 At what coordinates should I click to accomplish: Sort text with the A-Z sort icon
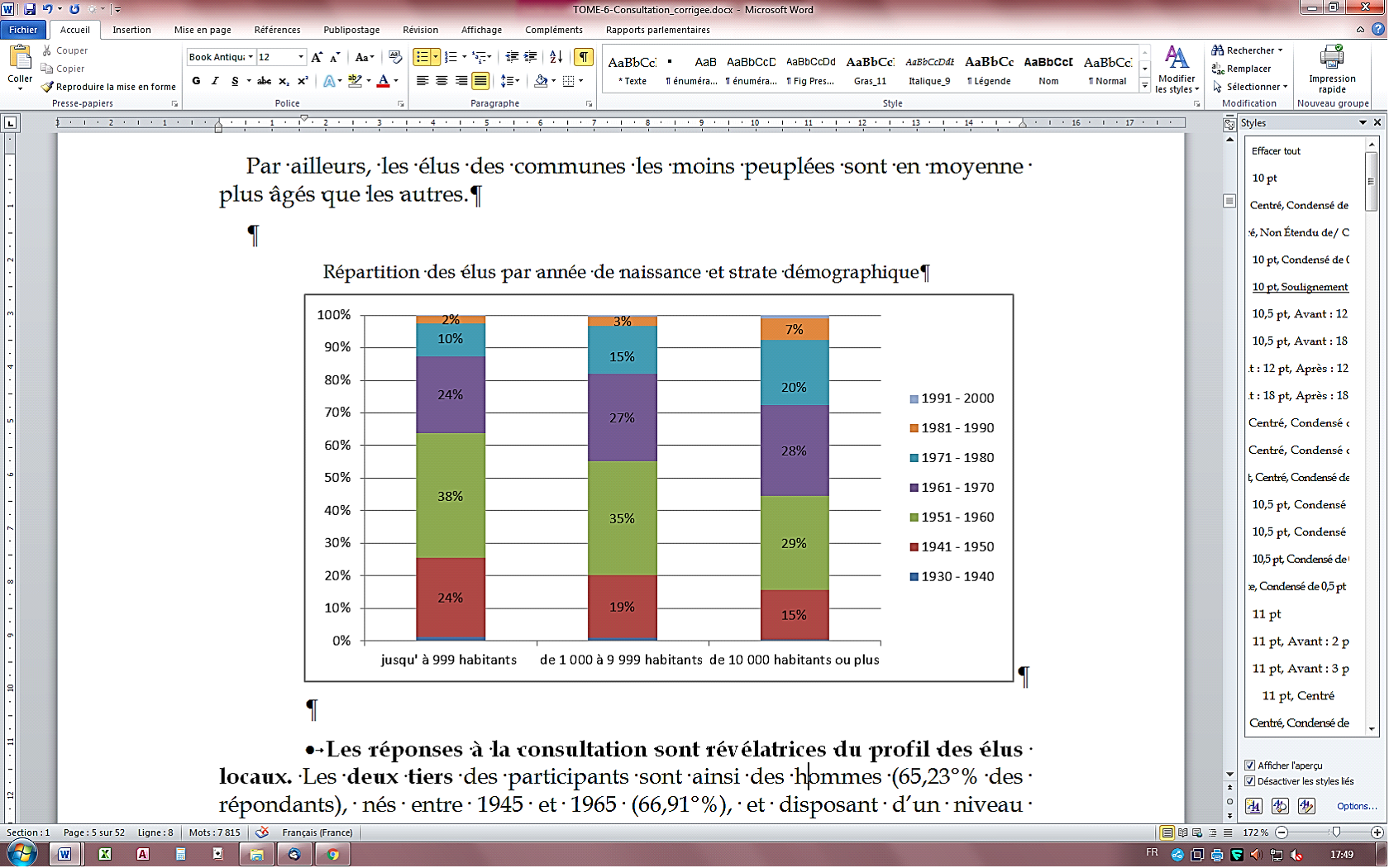(556, 57)
